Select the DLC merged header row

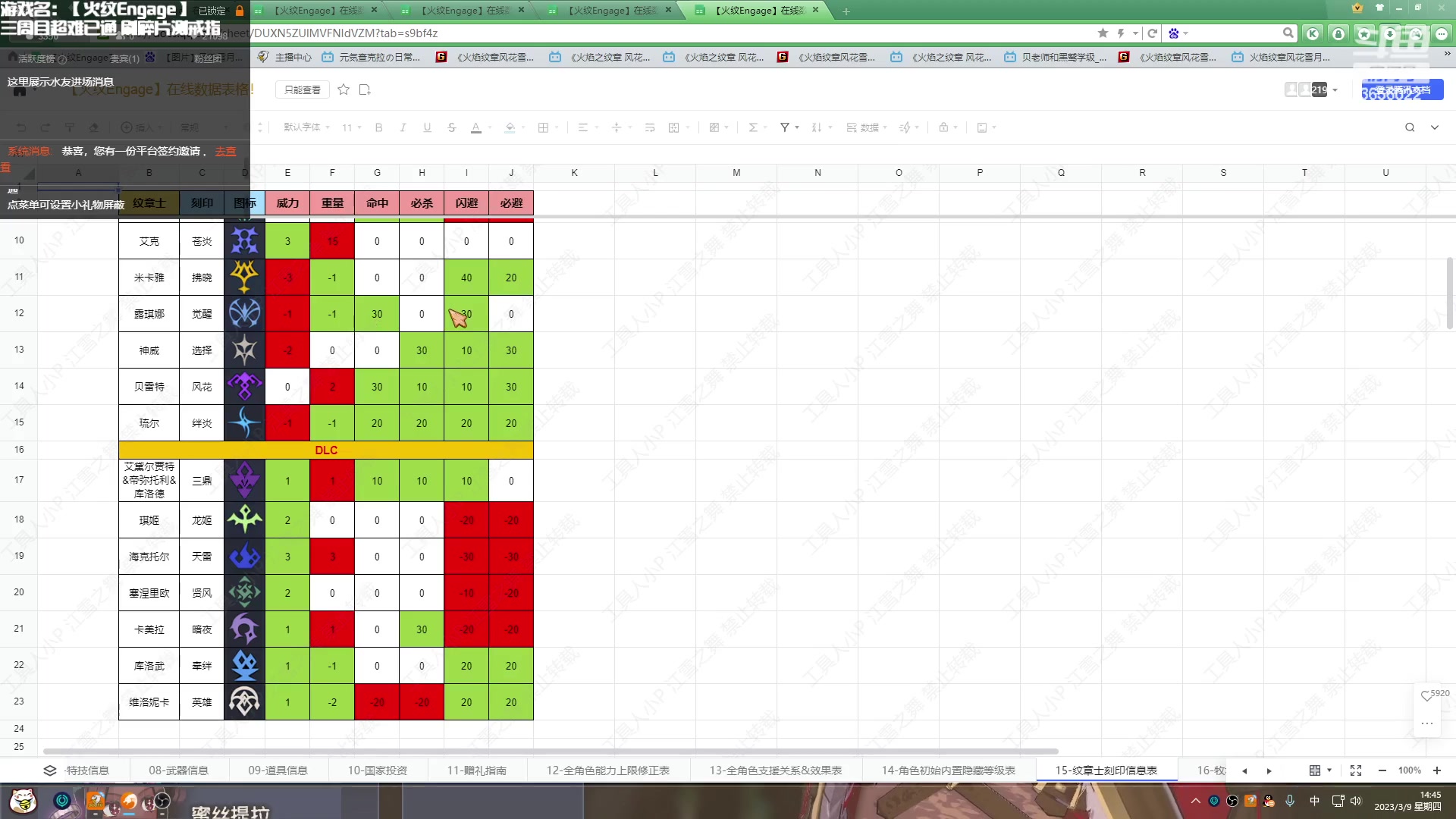click(326, 450)
